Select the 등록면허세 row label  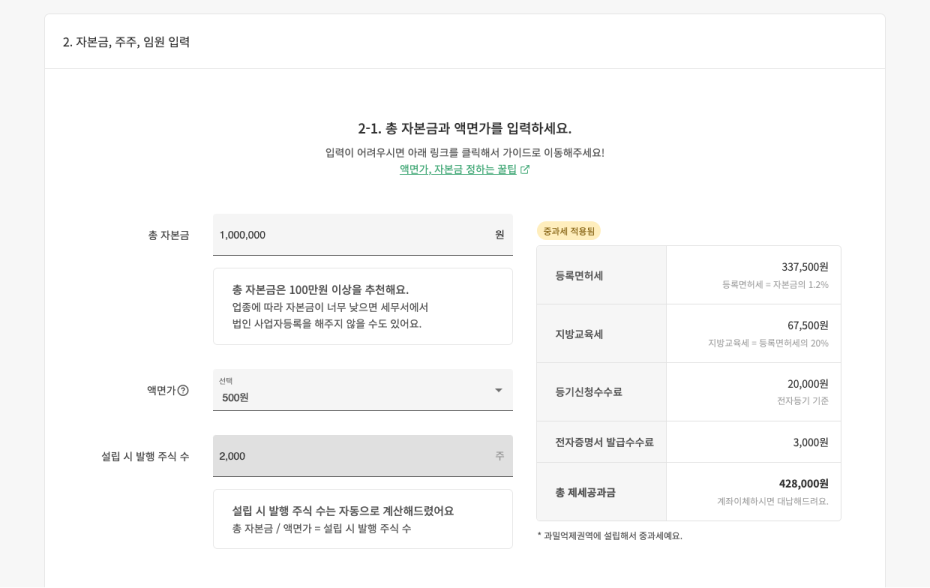point(580,276)
